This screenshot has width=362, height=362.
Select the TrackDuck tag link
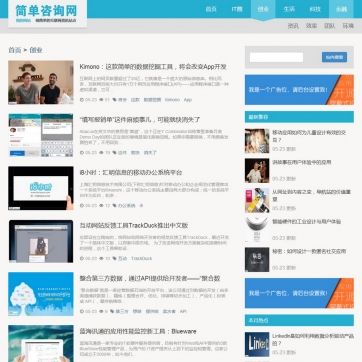(x=141, y=258)
